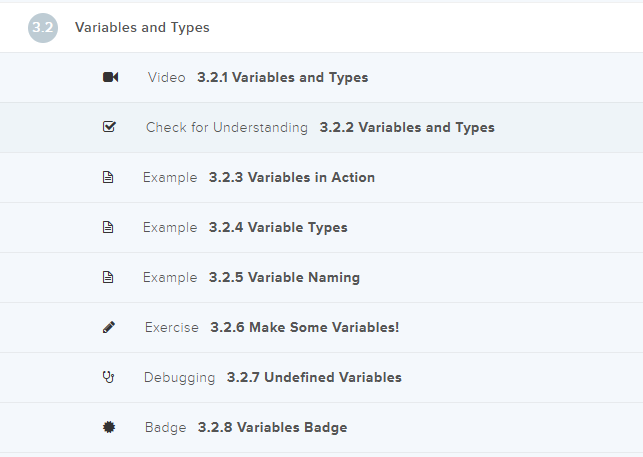The height and width of the screenshot is (457, 643).
Task: Collapse the Variables and Types section header
Action: pos(142,28)
